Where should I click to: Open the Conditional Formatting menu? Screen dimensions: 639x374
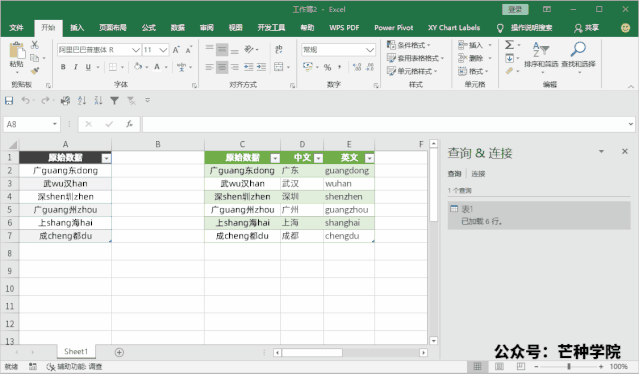coord(408,45)
